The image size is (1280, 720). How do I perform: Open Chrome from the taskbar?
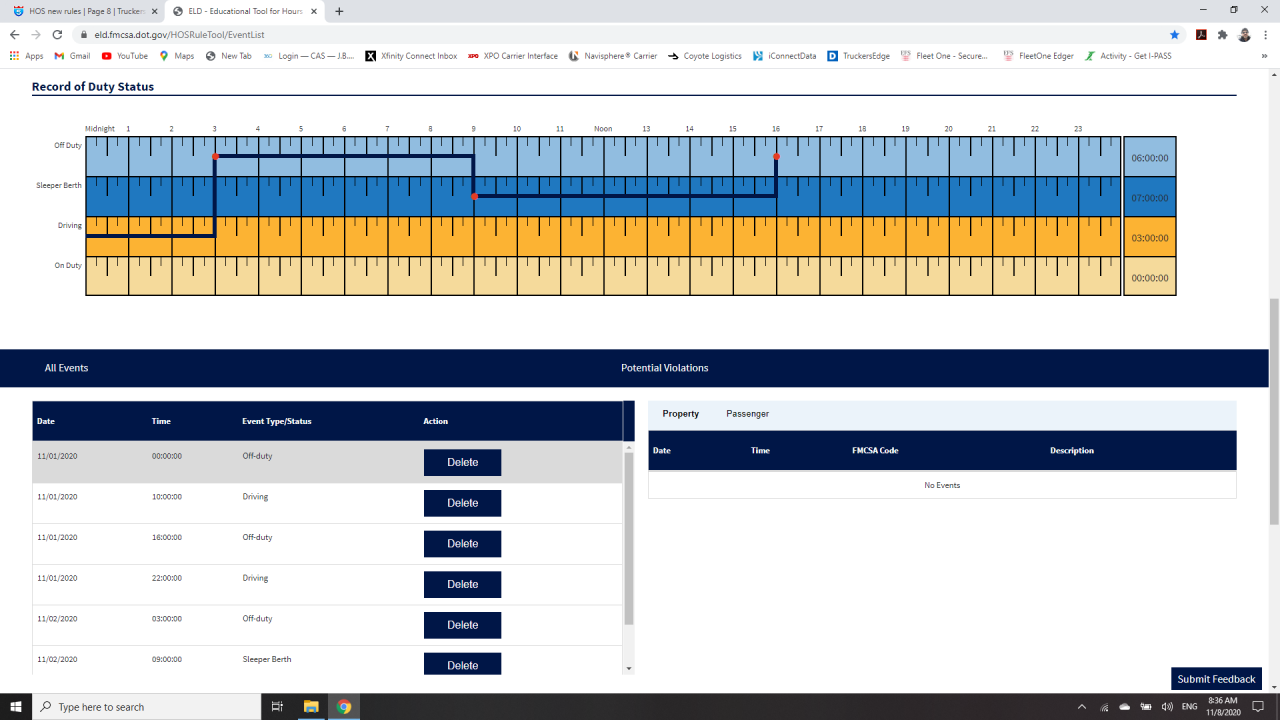point(344,707)
